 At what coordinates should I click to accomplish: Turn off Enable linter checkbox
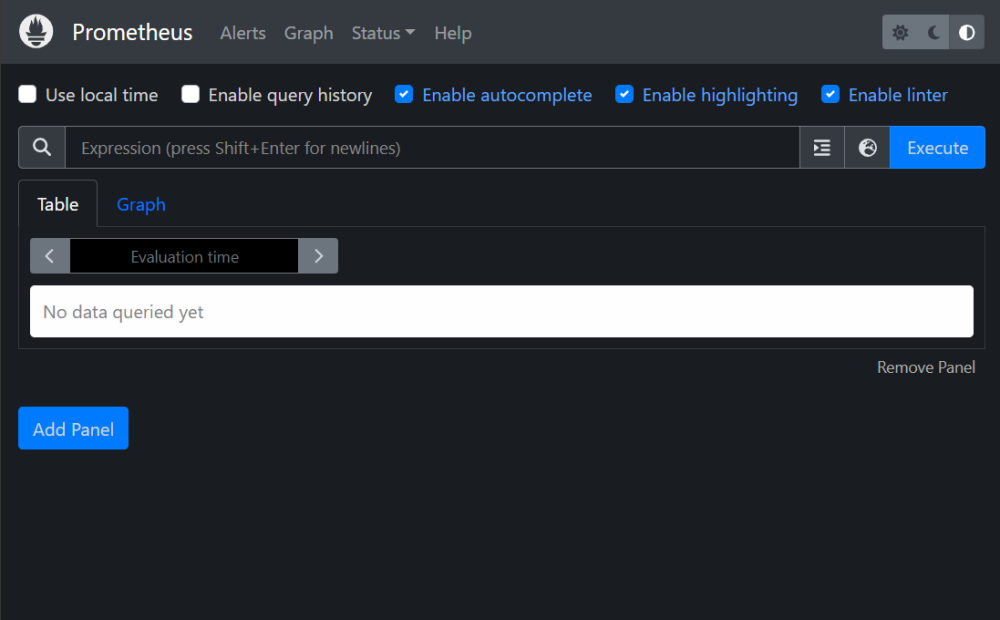830,94
